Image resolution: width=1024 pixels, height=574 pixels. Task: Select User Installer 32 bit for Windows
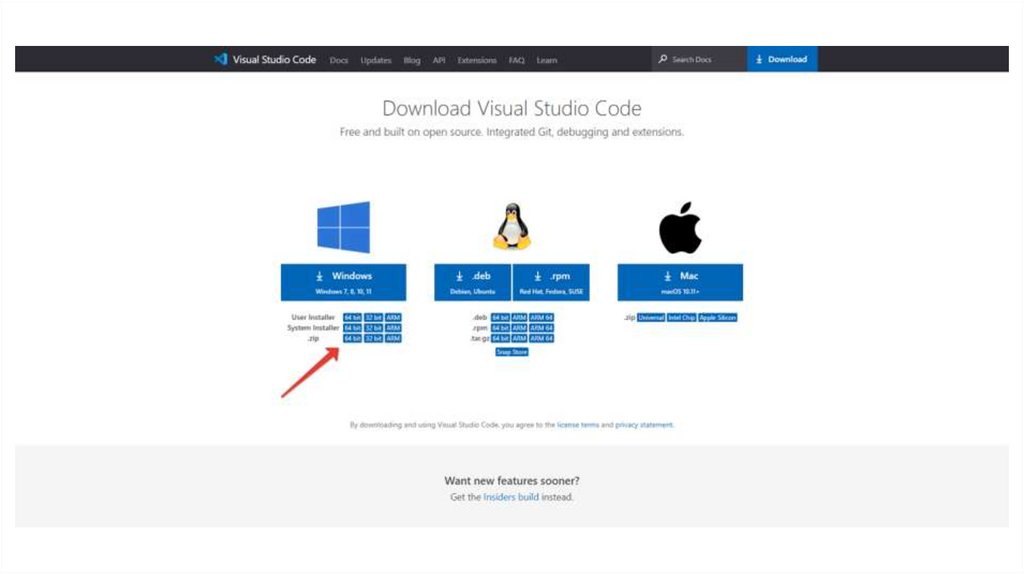(373, 317)
